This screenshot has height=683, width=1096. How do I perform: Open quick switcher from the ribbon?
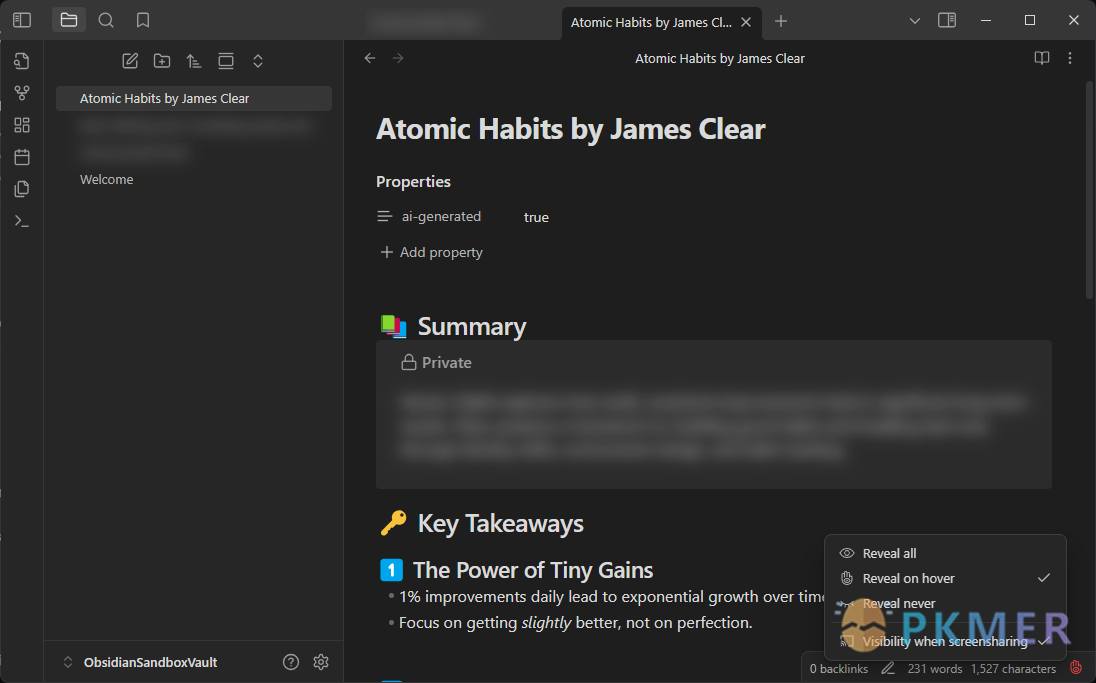click(22, 61)
